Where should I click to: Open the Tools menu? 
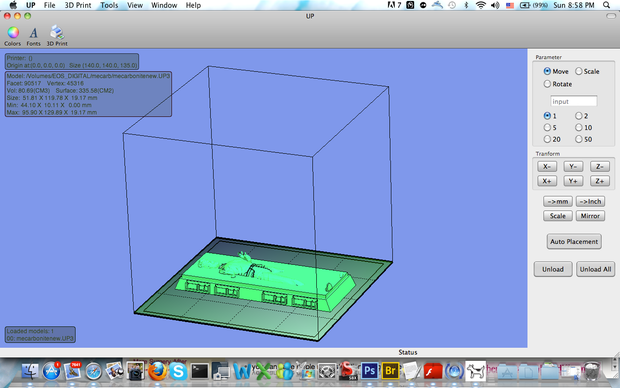coord(109,5)
